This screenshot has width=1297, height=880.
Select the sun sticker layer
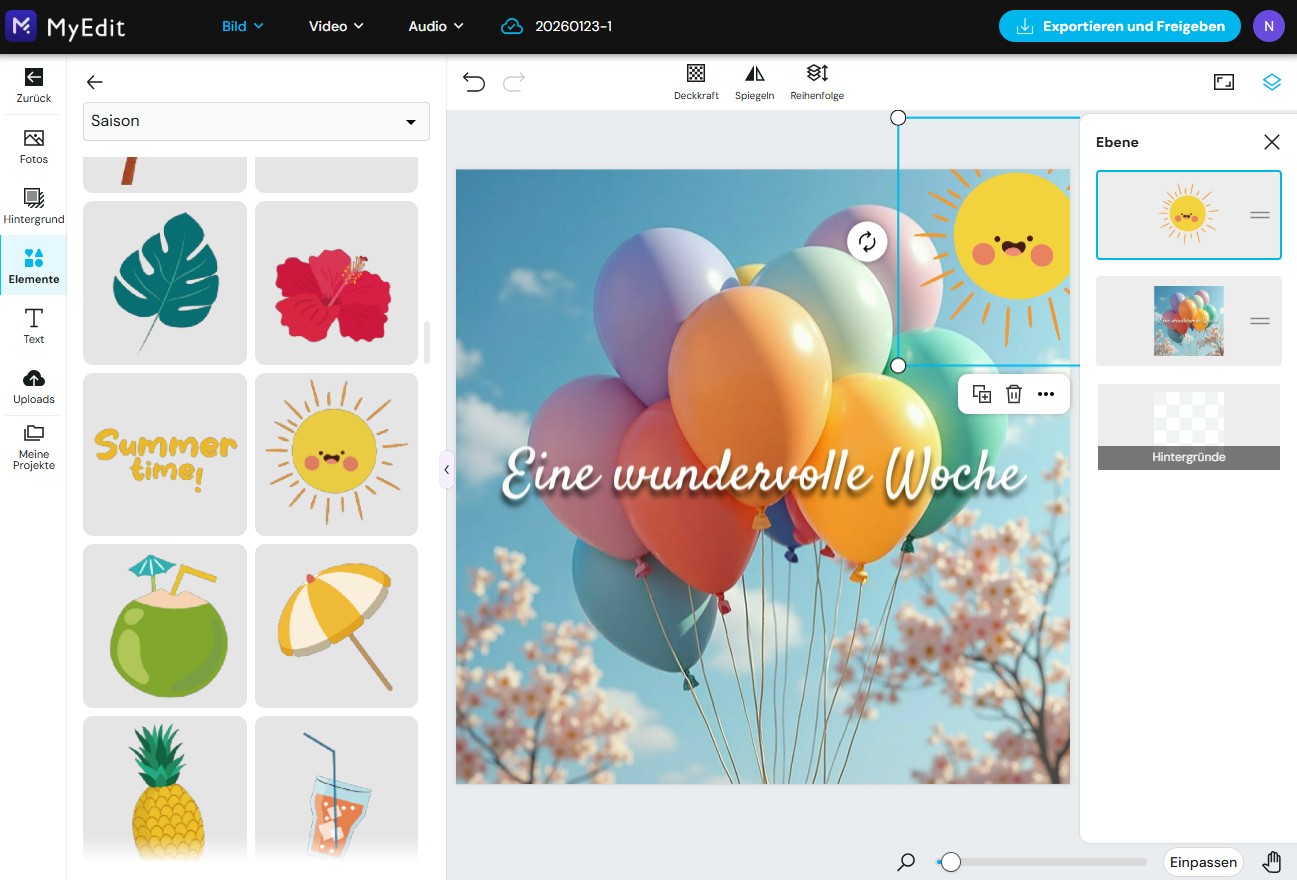point(1189,215)
